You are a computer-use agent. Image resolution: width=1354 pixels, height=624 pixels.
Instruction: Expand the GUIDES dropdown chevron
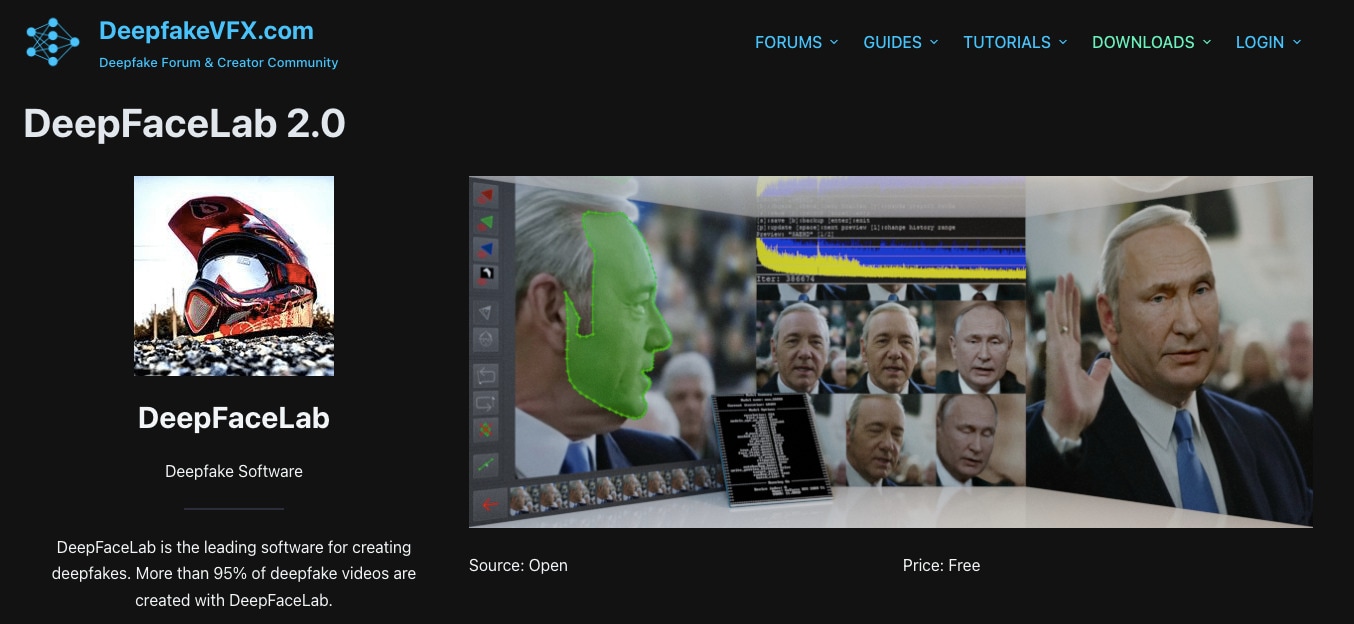pos(934,42)
